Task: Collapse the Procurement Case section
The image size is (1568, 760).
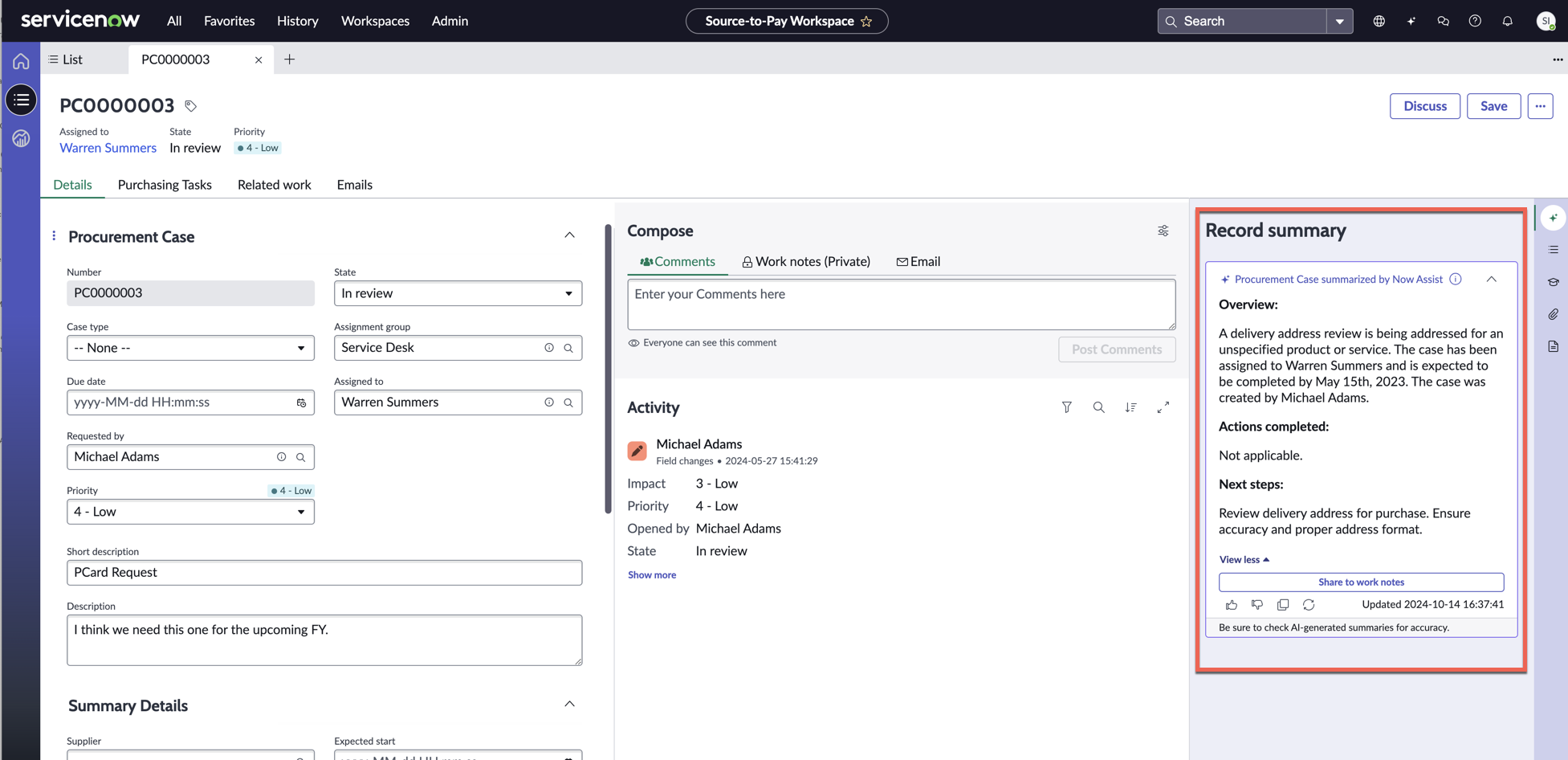Action: click(569, 235)
